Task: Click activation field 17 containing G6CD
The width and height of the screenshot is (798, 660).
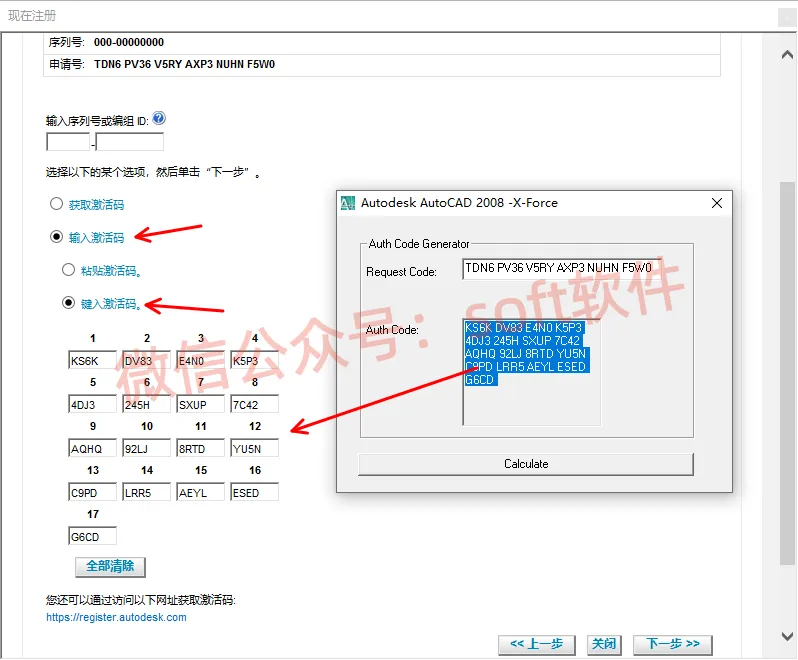Action: pyautogui.click(x=93, y=536)
